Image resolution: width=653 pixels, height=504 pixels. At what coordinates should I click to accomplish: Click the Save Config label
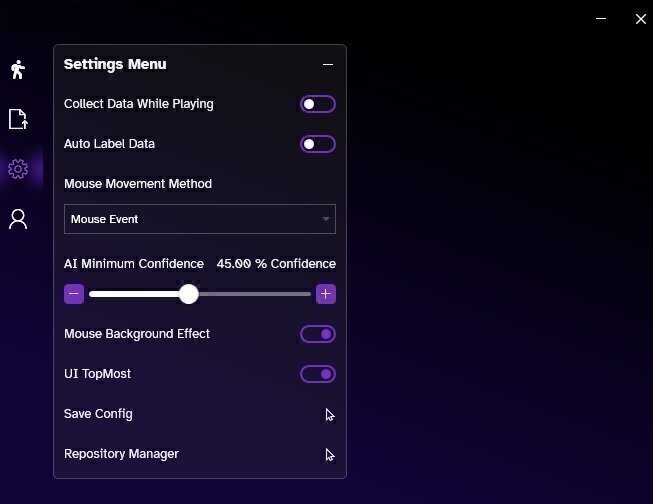point(98,414)
